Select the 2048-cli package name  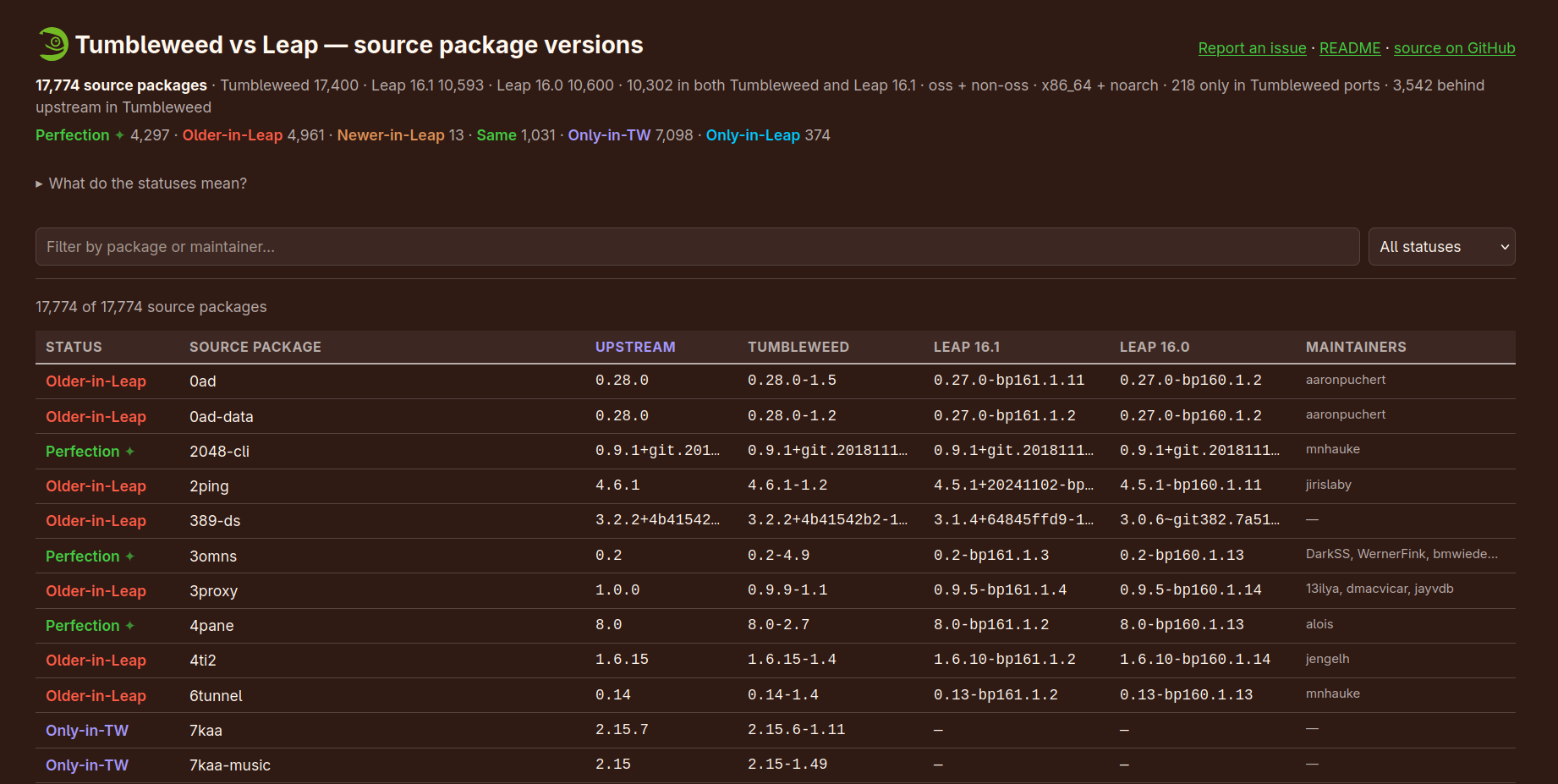[x=219, y=452]
